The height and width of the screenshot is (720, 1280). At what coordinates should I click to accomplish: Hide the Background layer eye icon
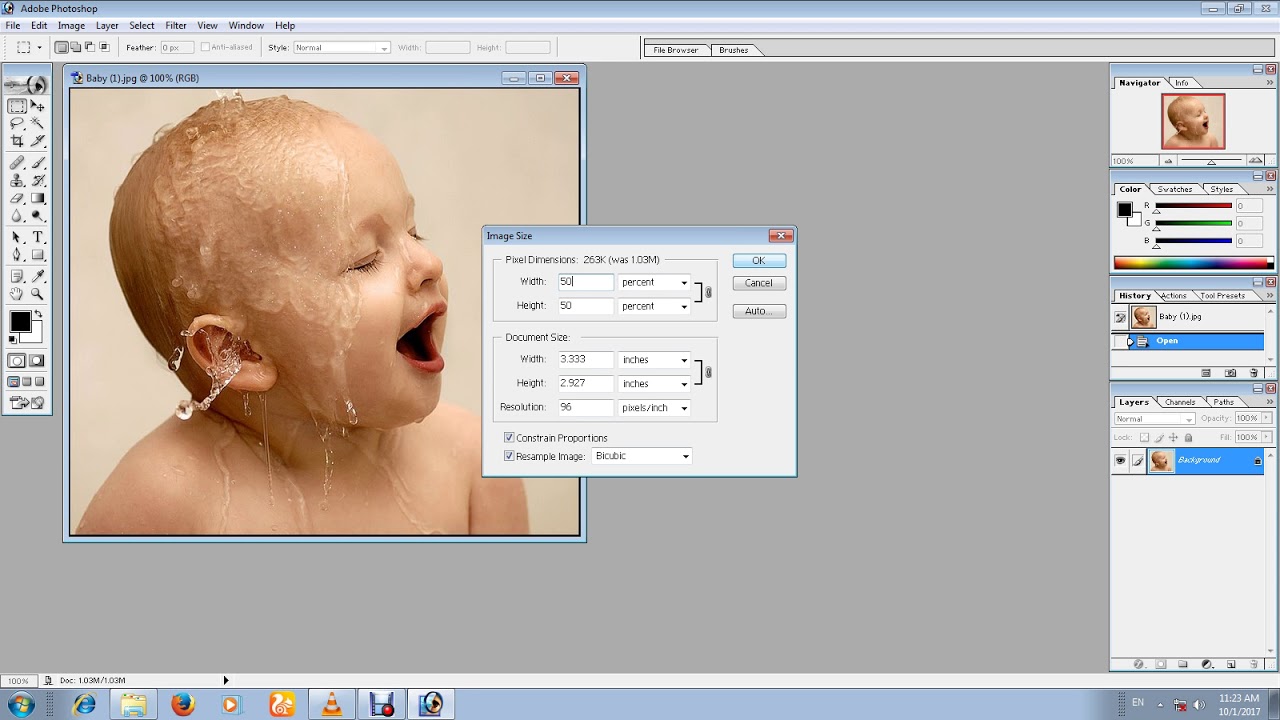(x=1120, y=460)
